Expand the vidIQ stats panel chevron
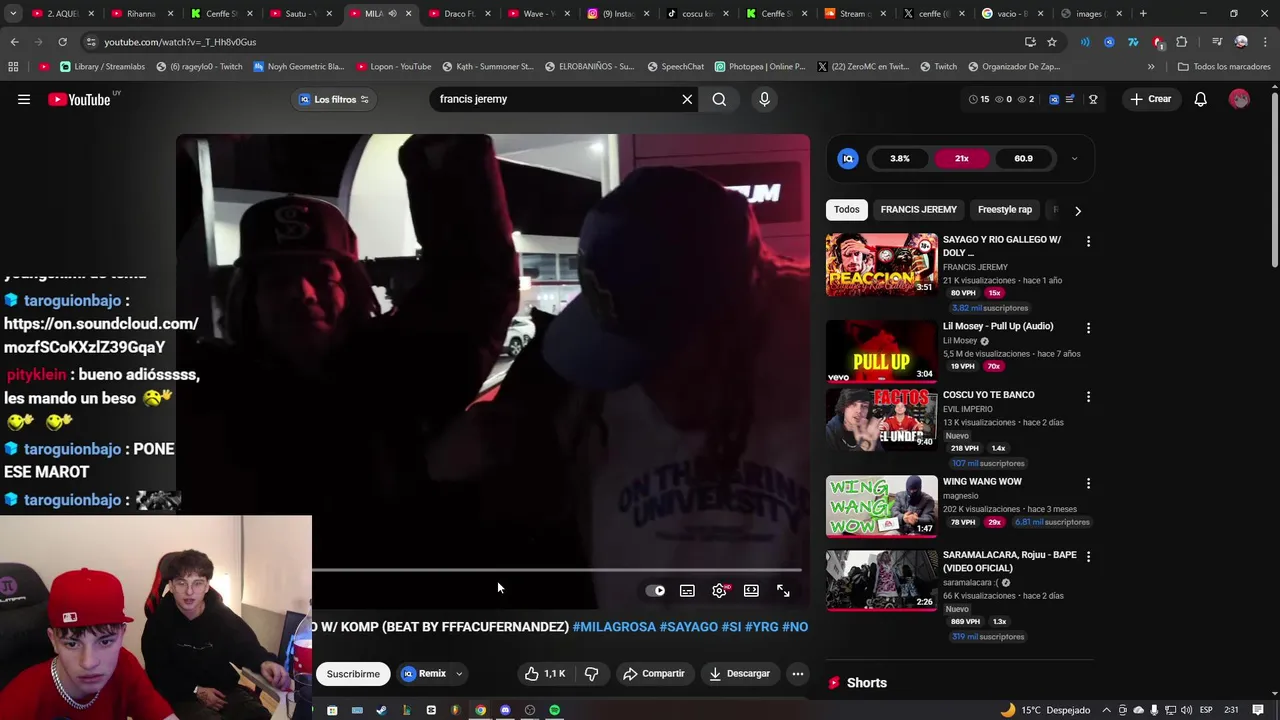1280x720 pixels. coord(1074,158)
